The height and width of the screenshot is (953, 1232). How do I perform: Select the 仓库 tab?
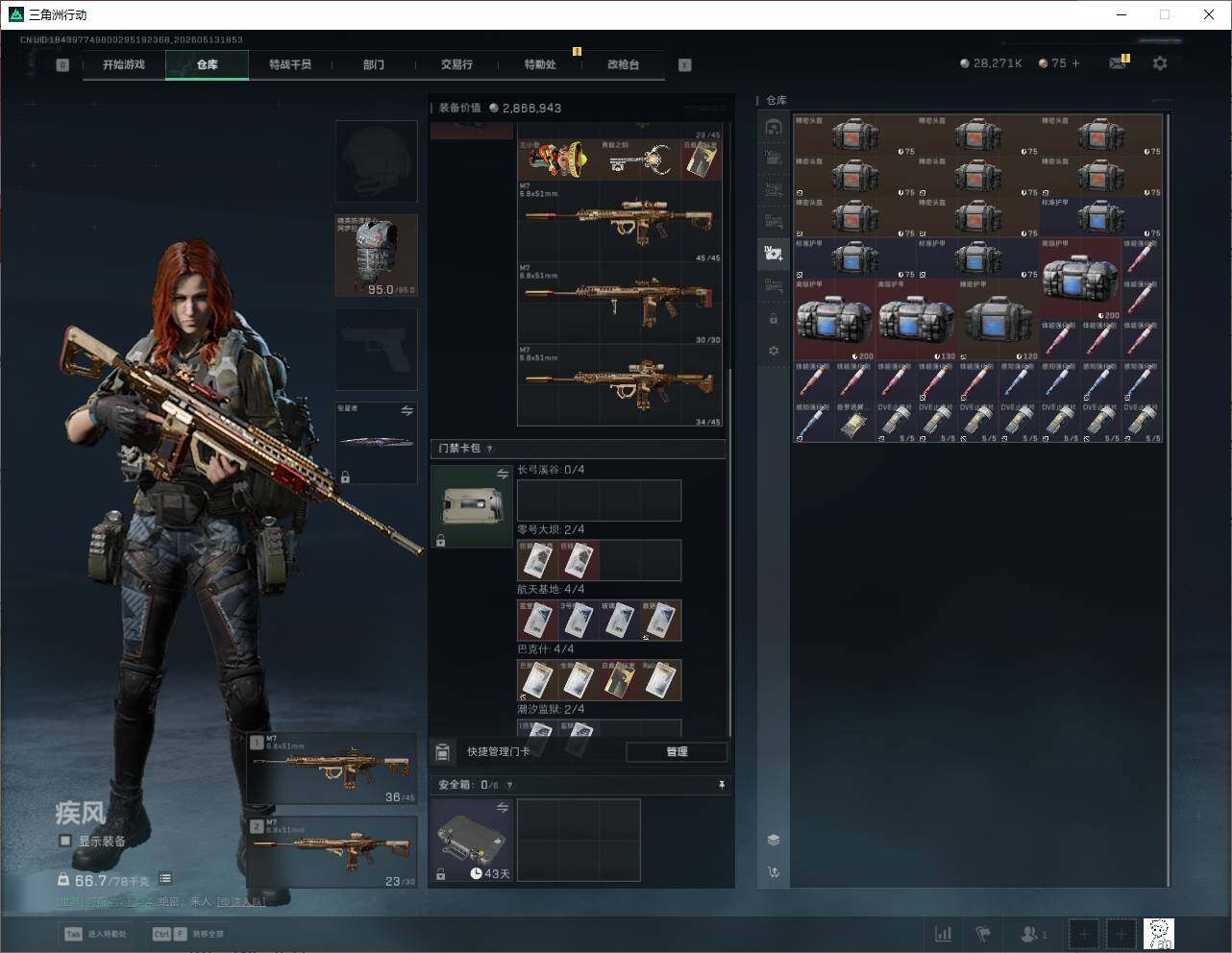(207, 64)
